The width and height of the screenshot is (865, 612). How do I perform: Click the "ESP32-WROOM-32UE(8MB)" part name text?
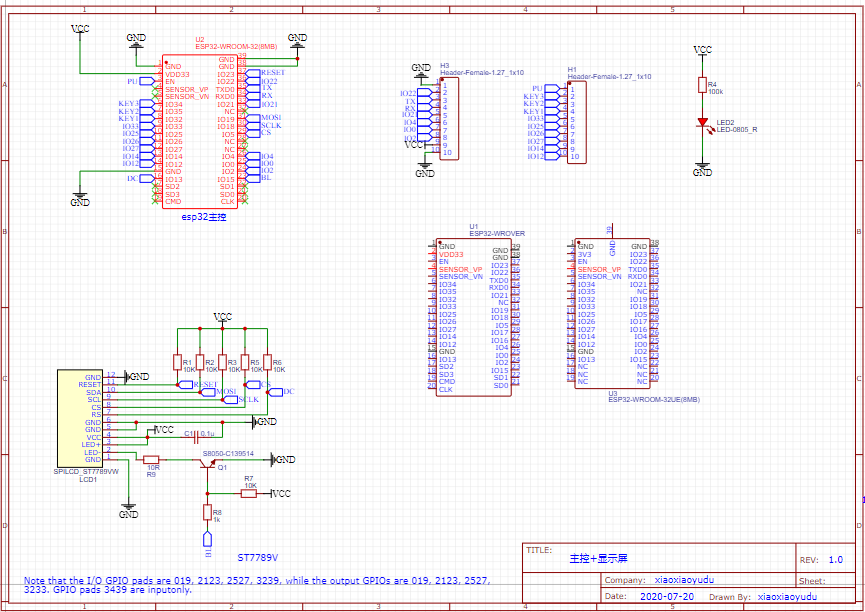[x=654, y=400]
